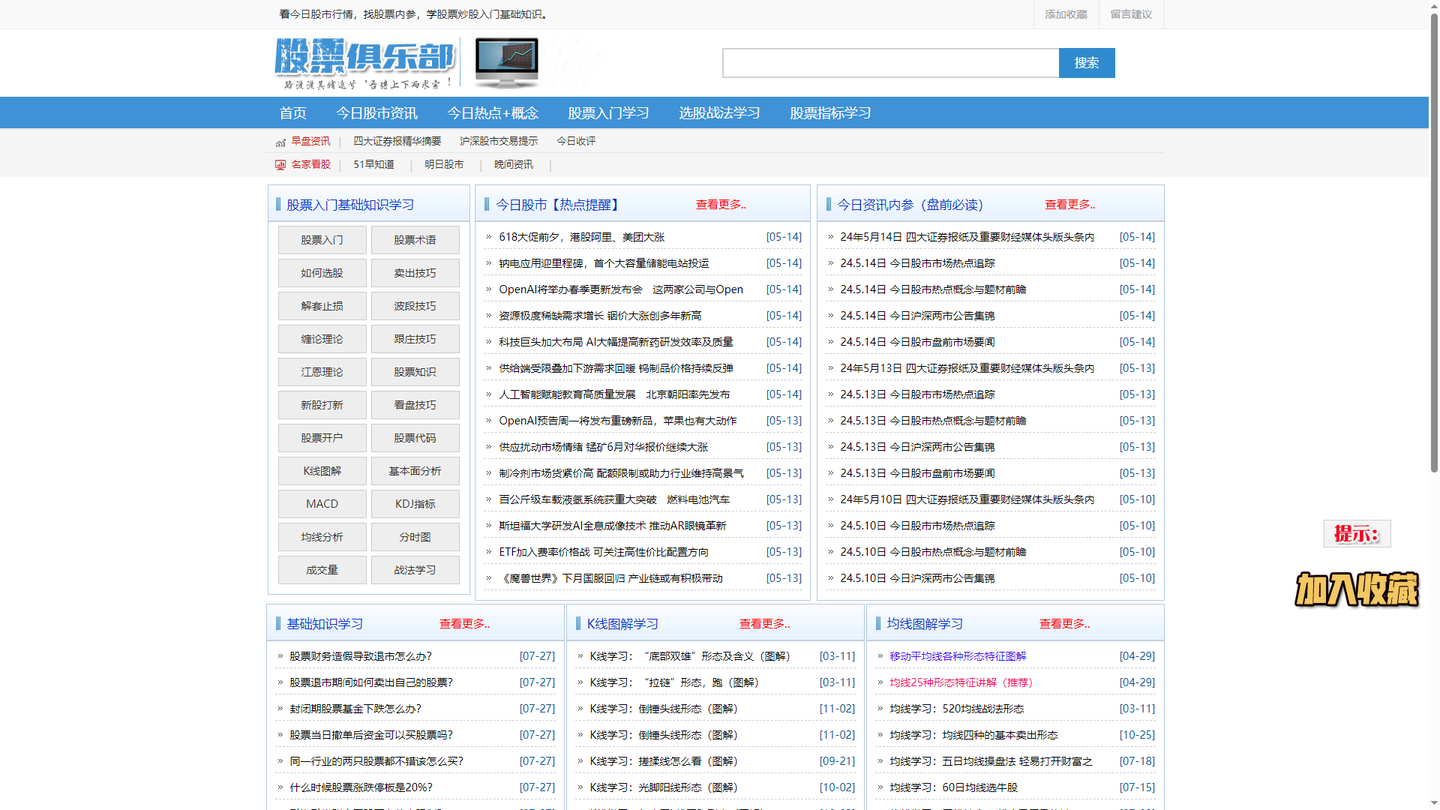Select 明日股市 sub-link
This screenshot has width=1440, height=810.
pos(444,164)
